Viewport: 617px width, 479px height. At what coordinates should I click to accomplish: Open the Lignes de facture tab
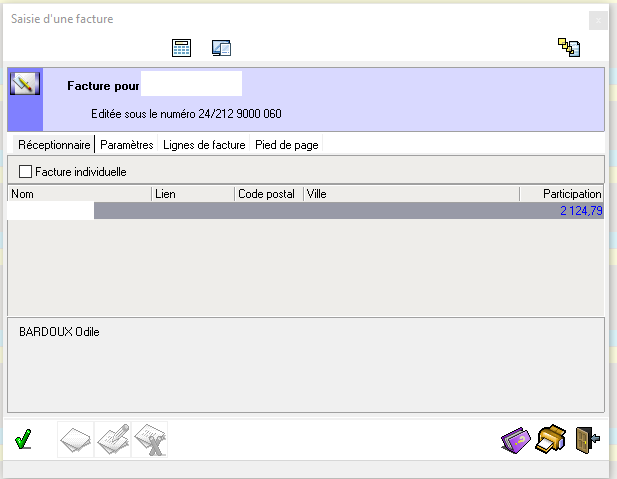pos(204,145)
